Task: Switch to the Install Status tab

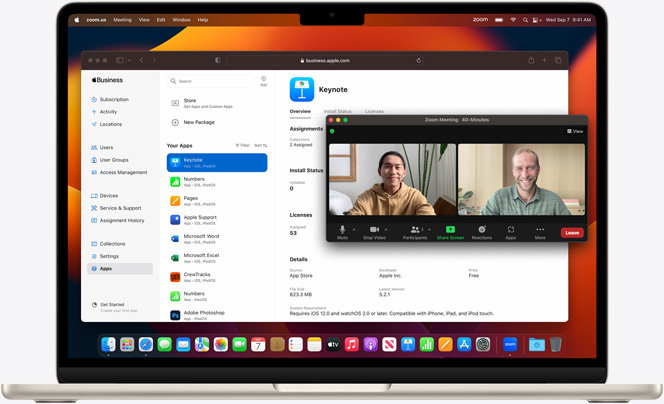Action: click(337, 111)
